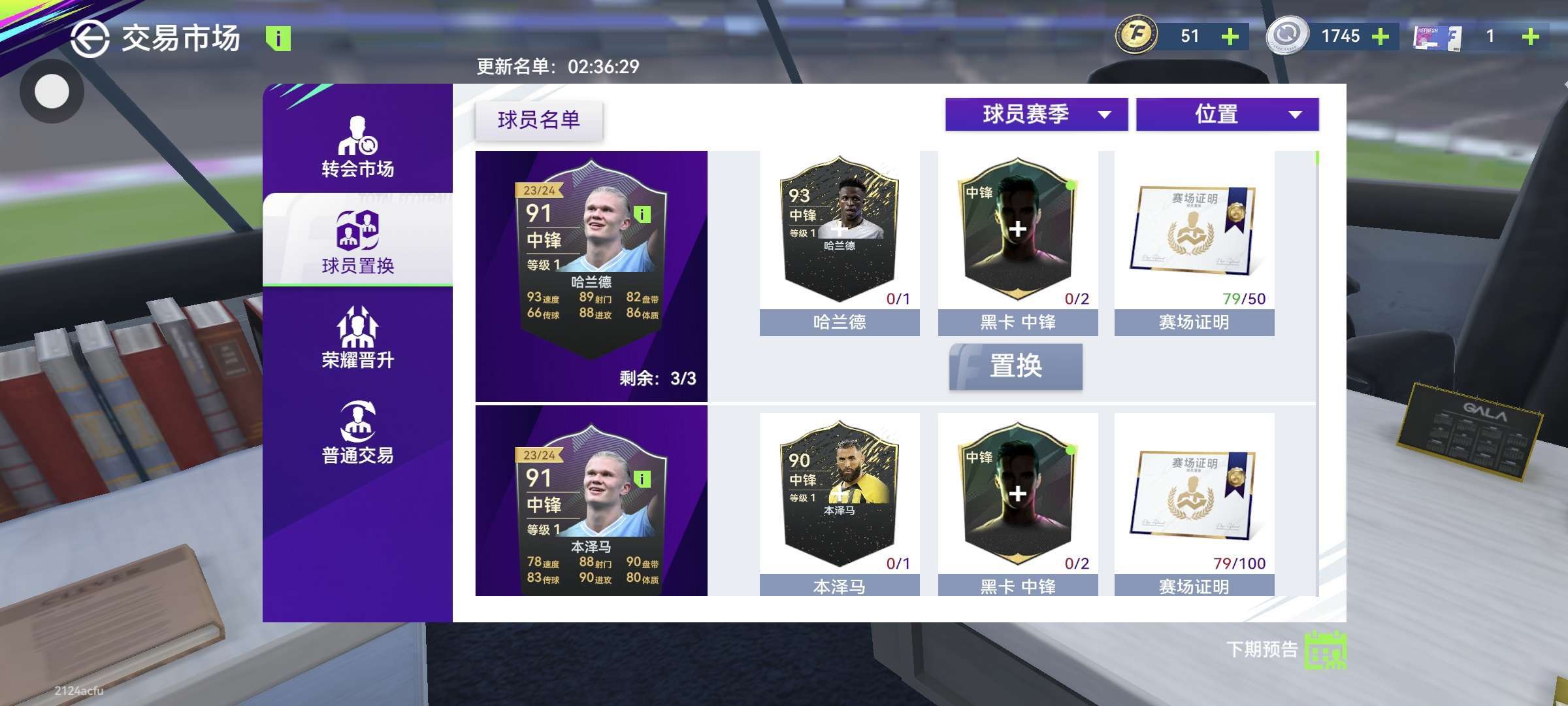Add refresh tickets with the plus button

[1531, 37]
